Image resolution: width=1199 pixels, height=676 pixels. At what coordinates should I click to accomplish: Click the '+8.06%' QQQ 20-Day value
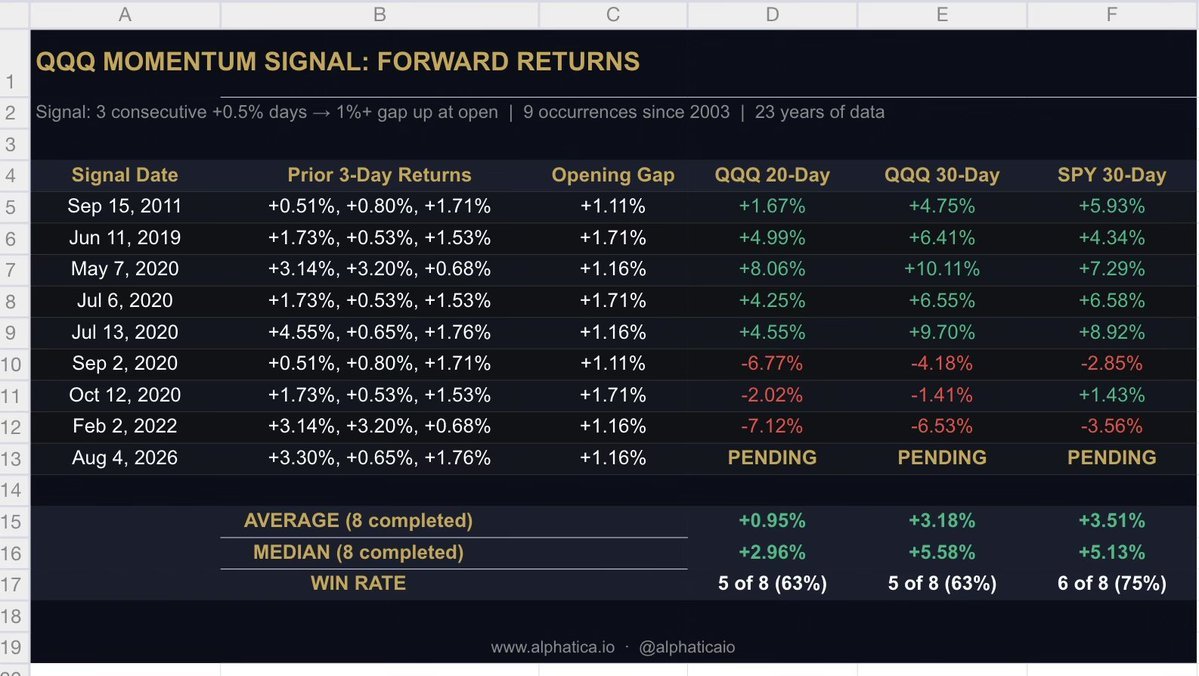point(772,269)
